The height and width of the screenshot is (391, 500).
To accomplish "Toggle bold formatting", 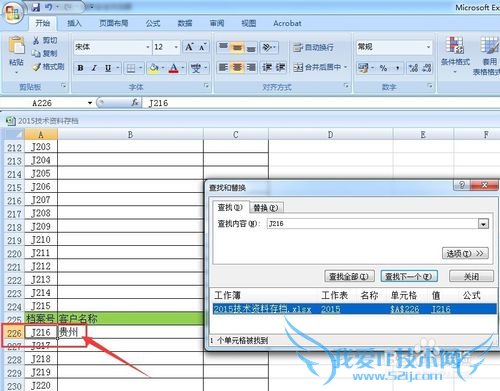I will click(80, 68).
